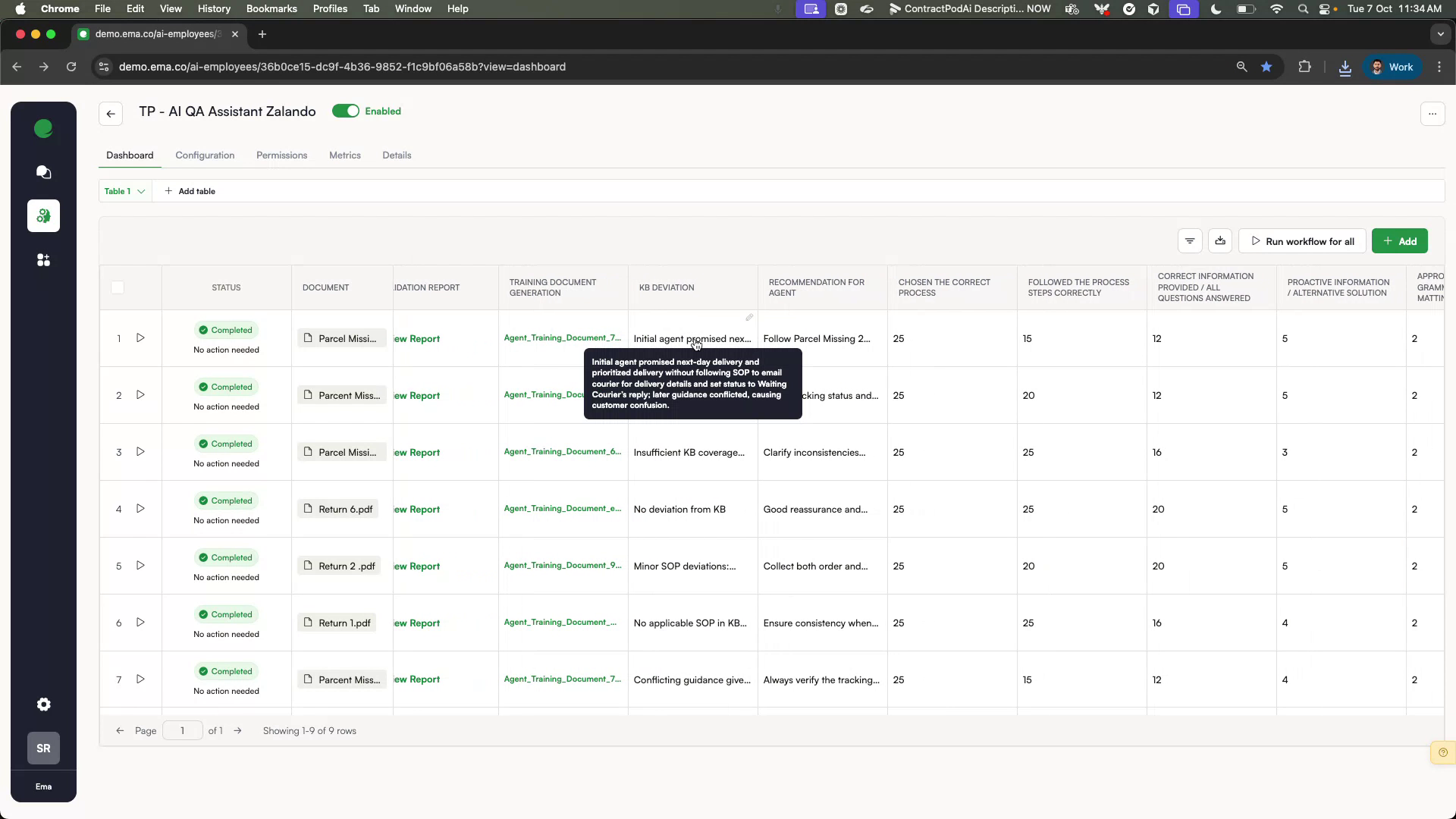The width and height of the screenshot is (1456, 819).
Task: Disable the Enabled toggle
Action: click(347, 111)
